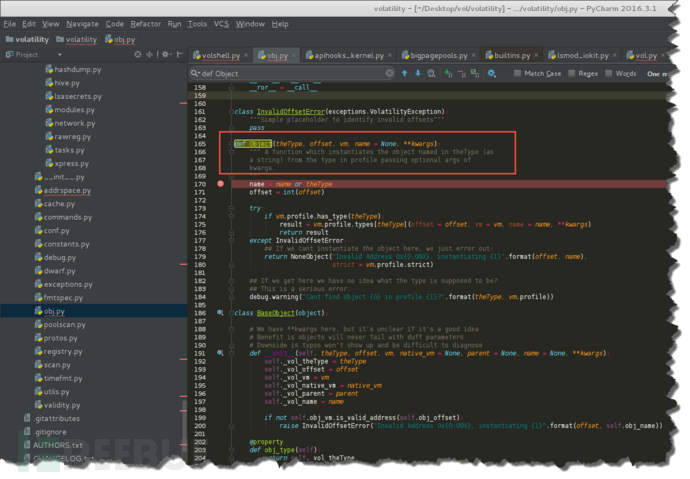
Task: Enable the Regex checkbox
Action: tap(571, 73)
